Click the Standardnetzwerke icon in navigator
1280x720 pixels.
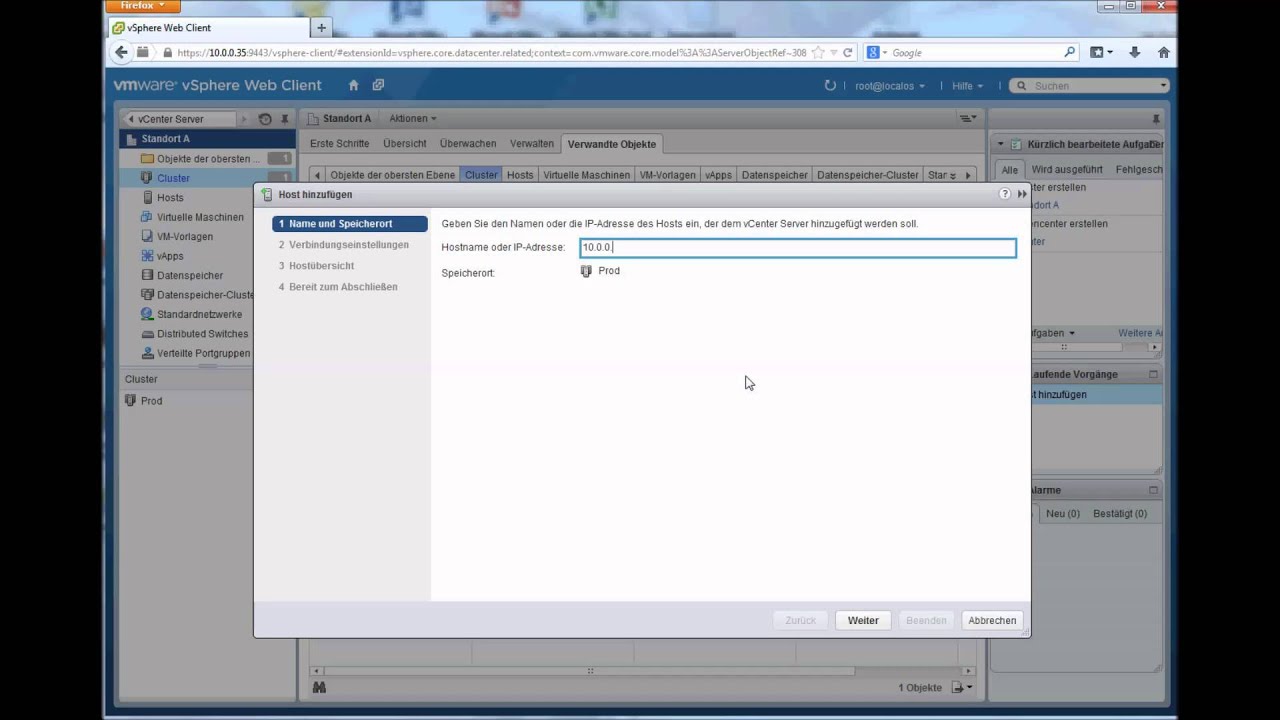tap(148, 314)
